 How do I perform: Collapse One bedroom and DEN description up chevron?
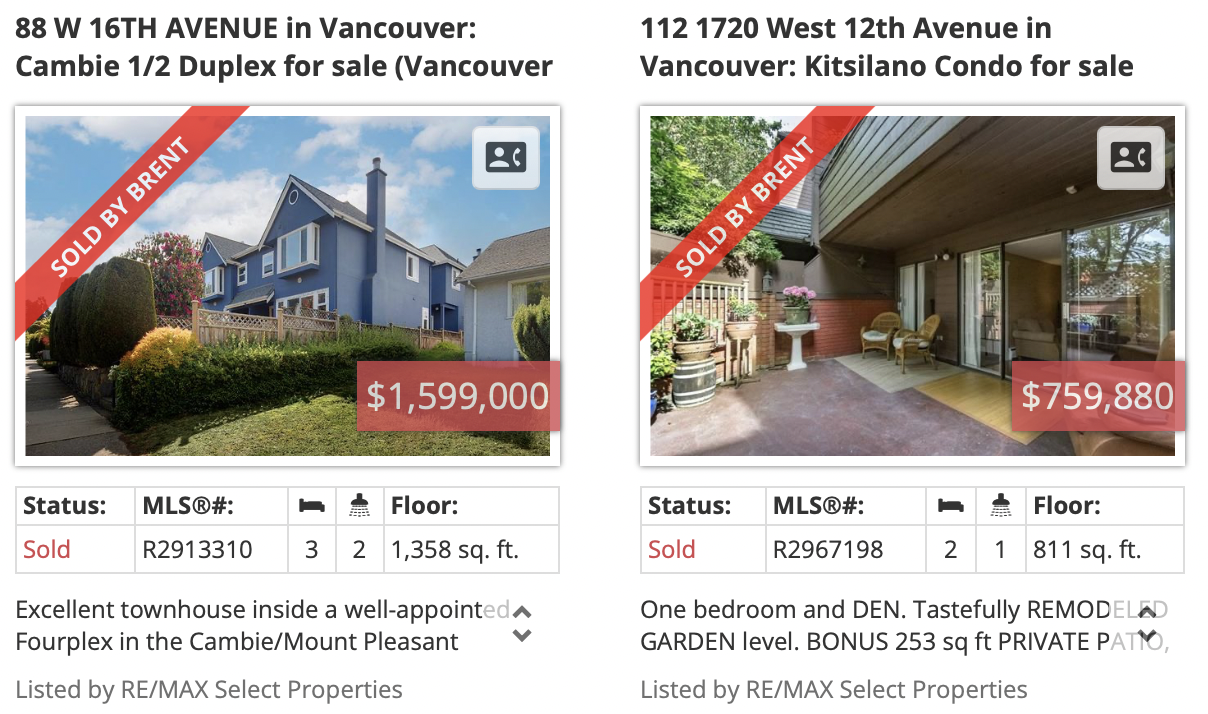[1148, 612]
